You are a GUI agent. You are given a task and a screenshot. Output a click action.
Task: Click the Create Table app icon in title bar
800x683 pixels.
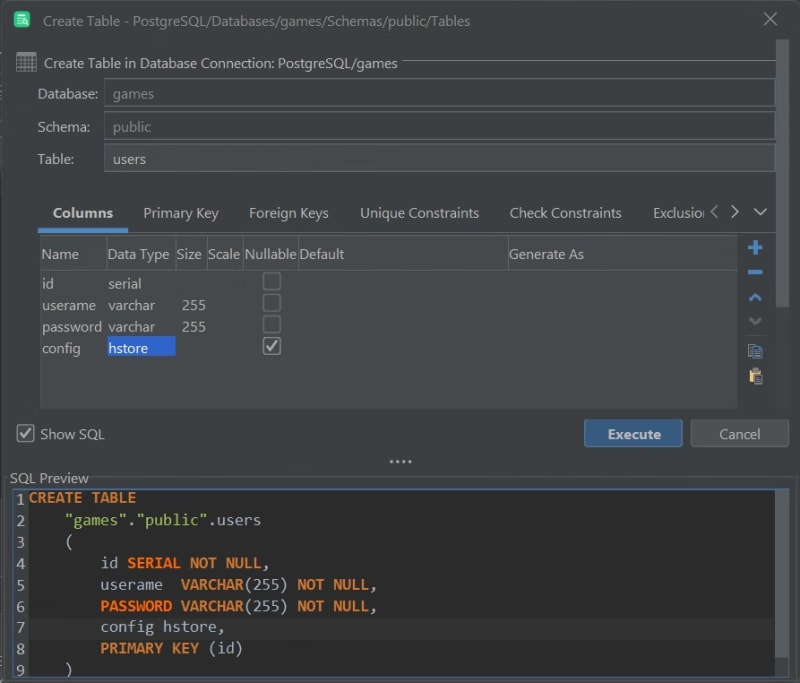click(x=22, y=20)
